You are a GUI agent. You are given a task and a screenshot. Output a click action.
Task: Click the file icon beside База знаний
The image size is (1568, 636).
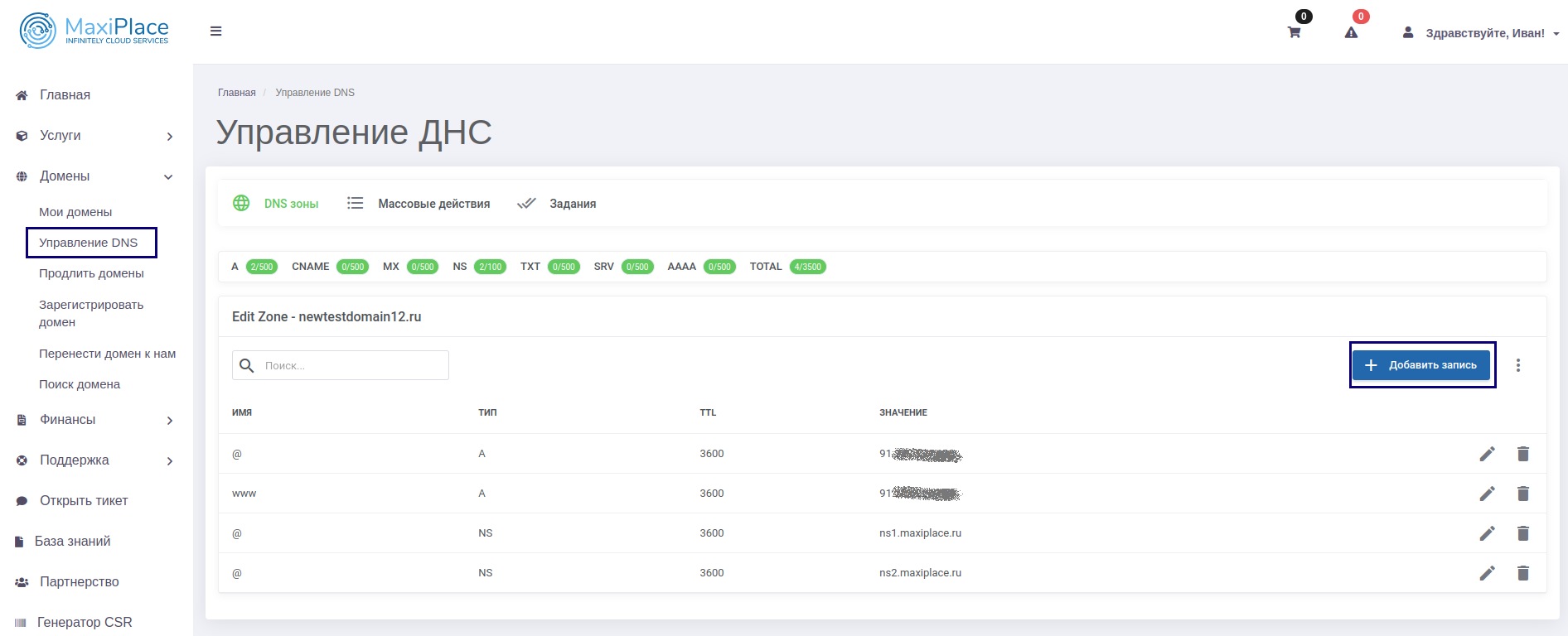tap(19, 542)
